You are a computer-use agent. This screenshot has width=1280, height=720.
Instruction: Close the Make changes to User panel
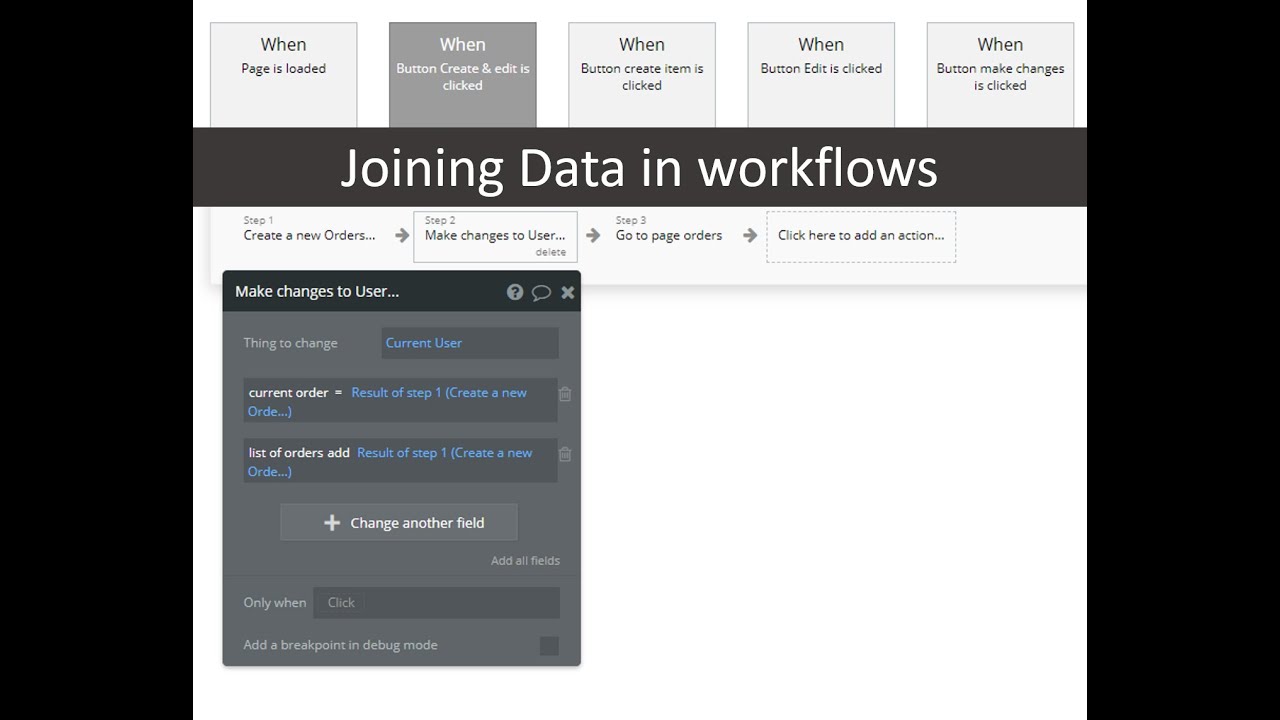coord(567,292)
